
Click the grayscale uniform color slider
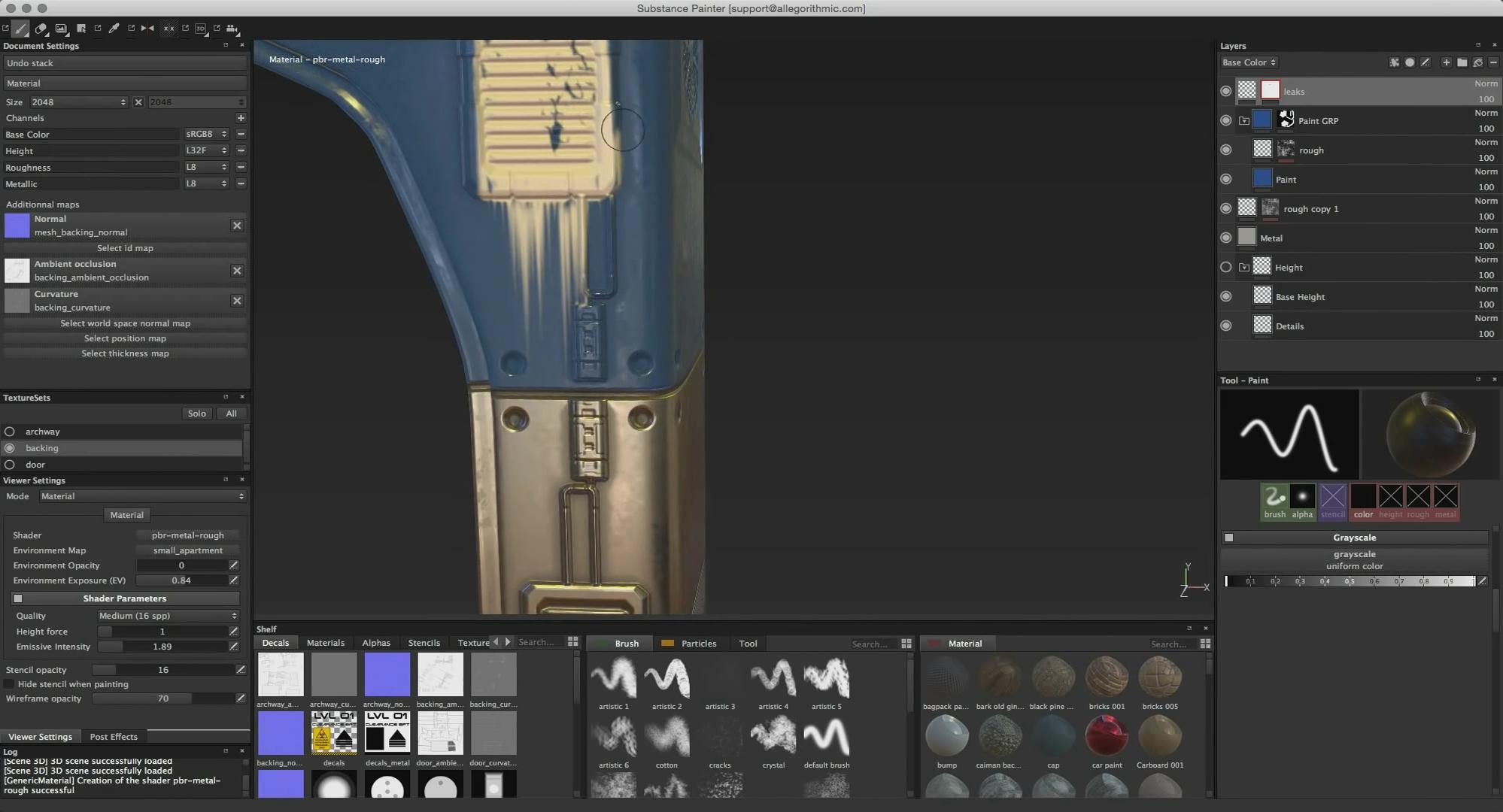tap(1350, 581)
